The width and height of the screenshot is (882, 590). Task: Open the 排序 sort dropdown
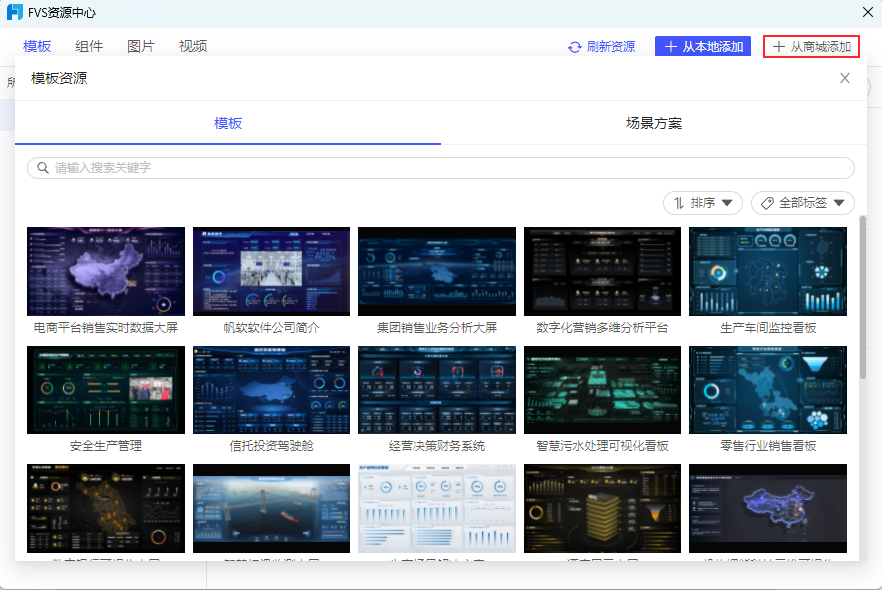tap(703, 203)
